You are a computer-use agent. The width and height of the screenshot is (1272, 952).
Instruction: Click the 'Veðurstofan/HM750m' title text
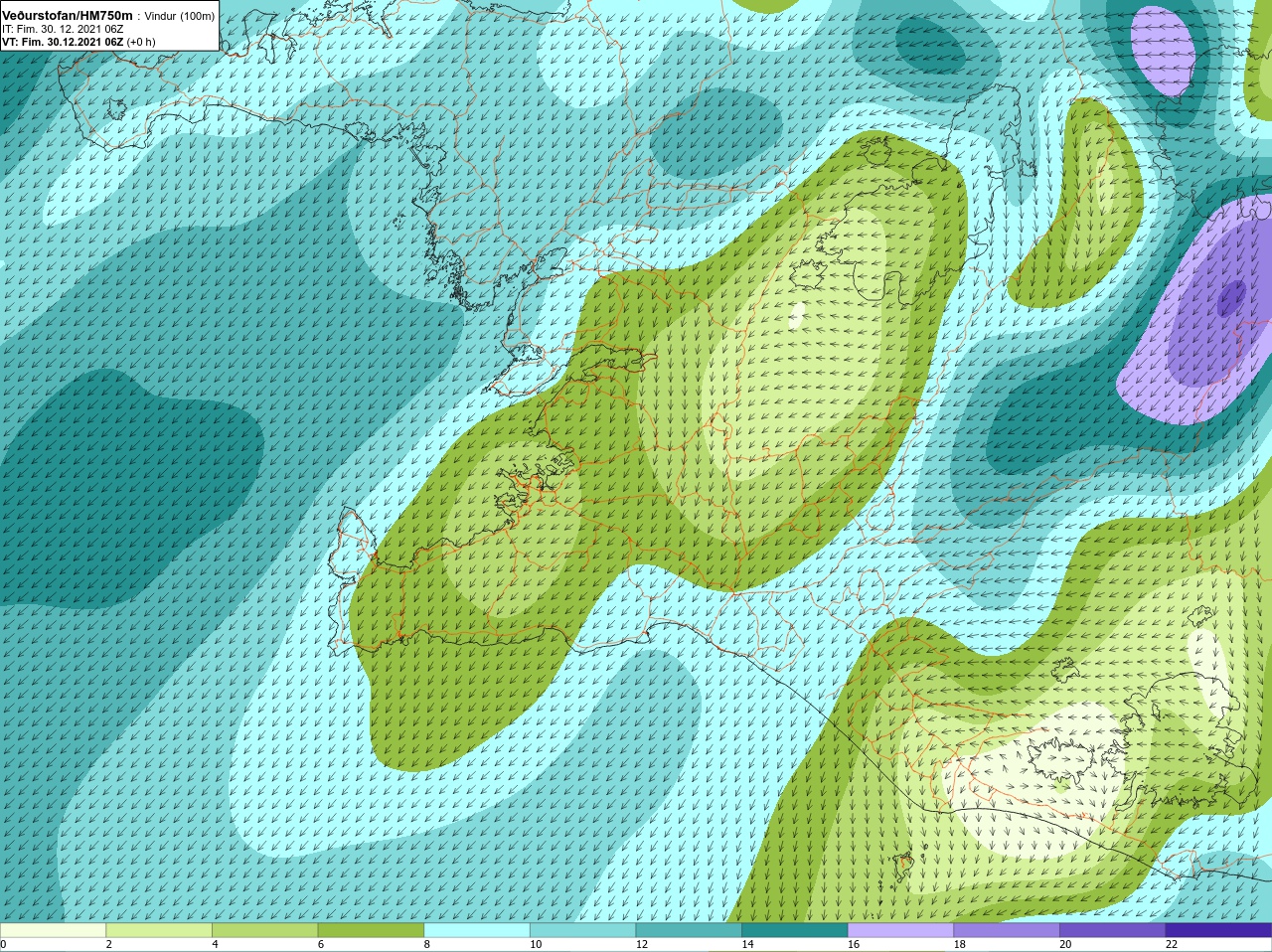click(x=68, y=16)
